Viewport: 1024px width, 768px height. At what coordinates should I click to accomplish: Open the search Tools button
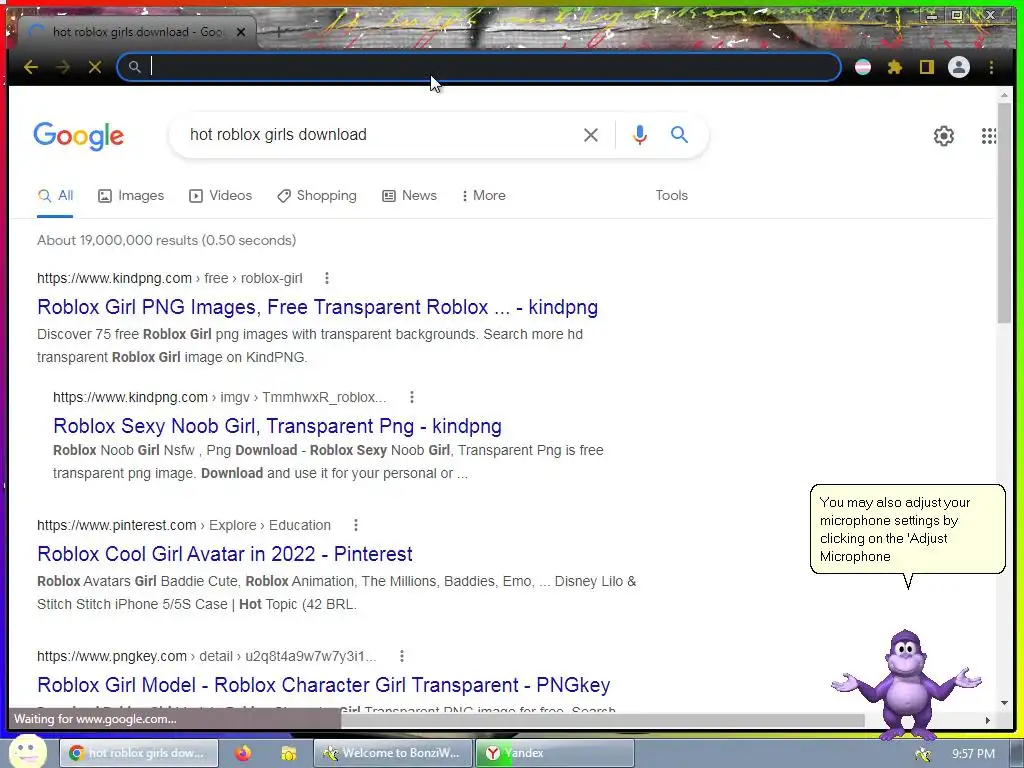pyautogui.click(x=671, y=195)
